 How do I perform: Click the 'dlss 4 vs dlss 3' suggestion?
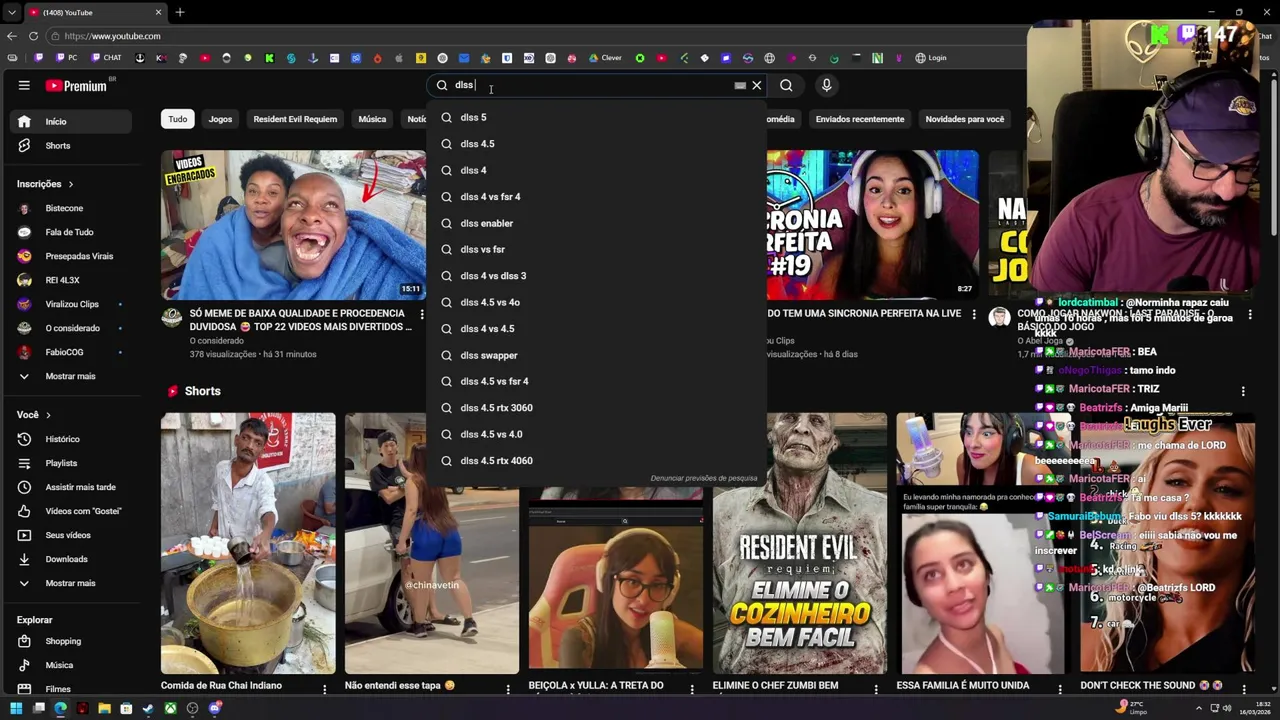point(596,276)
